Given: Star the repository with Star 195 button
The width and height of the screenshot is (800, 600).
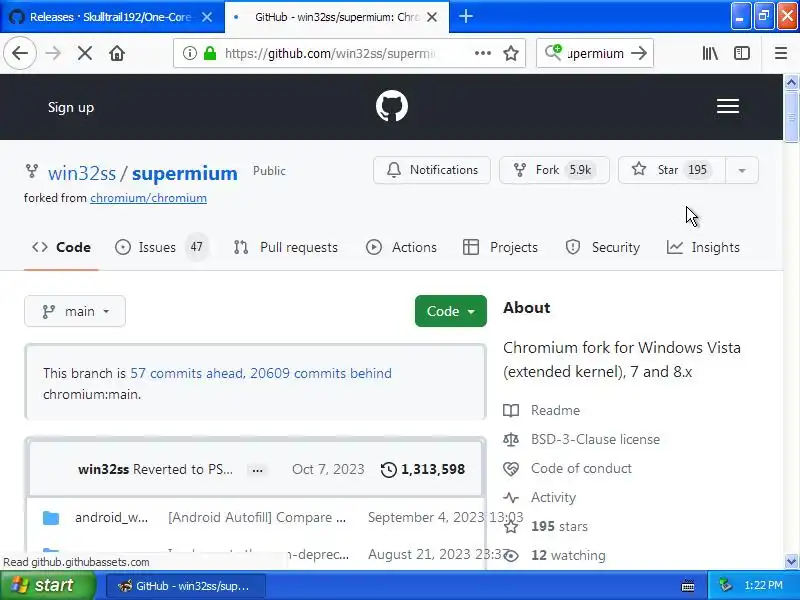Looking at the screenshot, I should coord(671,170).
